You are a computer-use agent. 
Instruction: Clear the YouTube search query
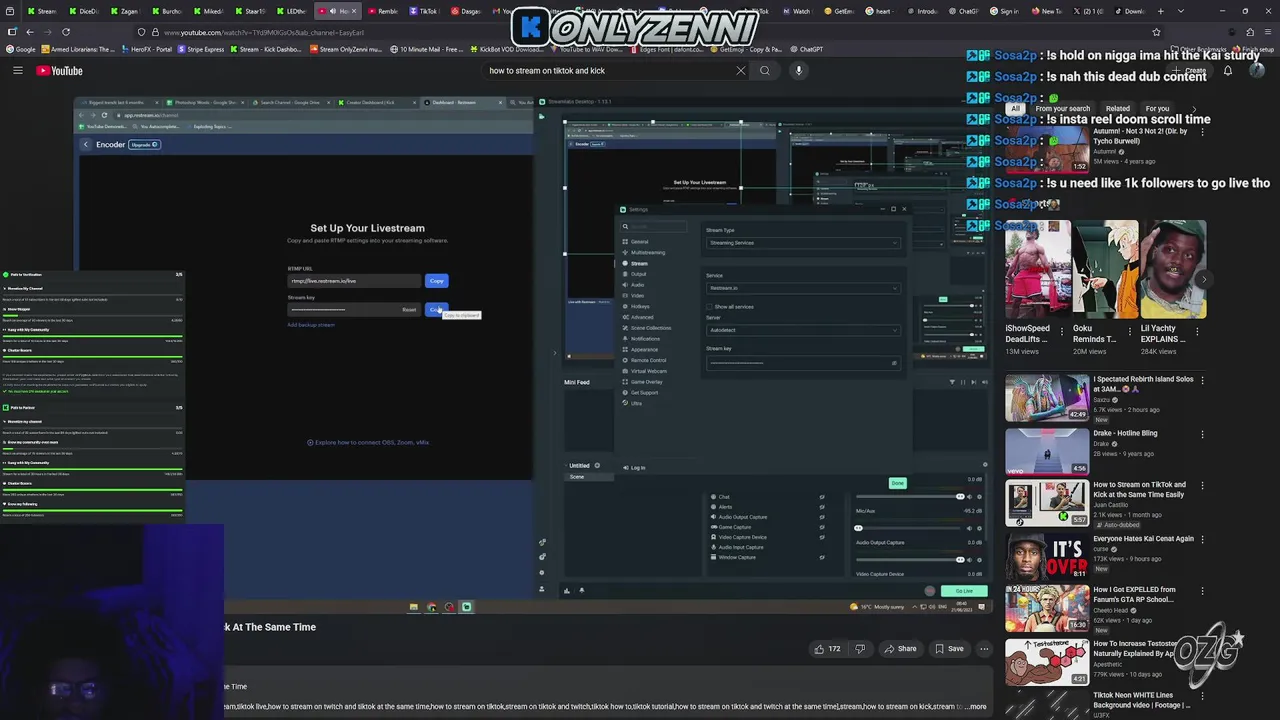(741, 70)
